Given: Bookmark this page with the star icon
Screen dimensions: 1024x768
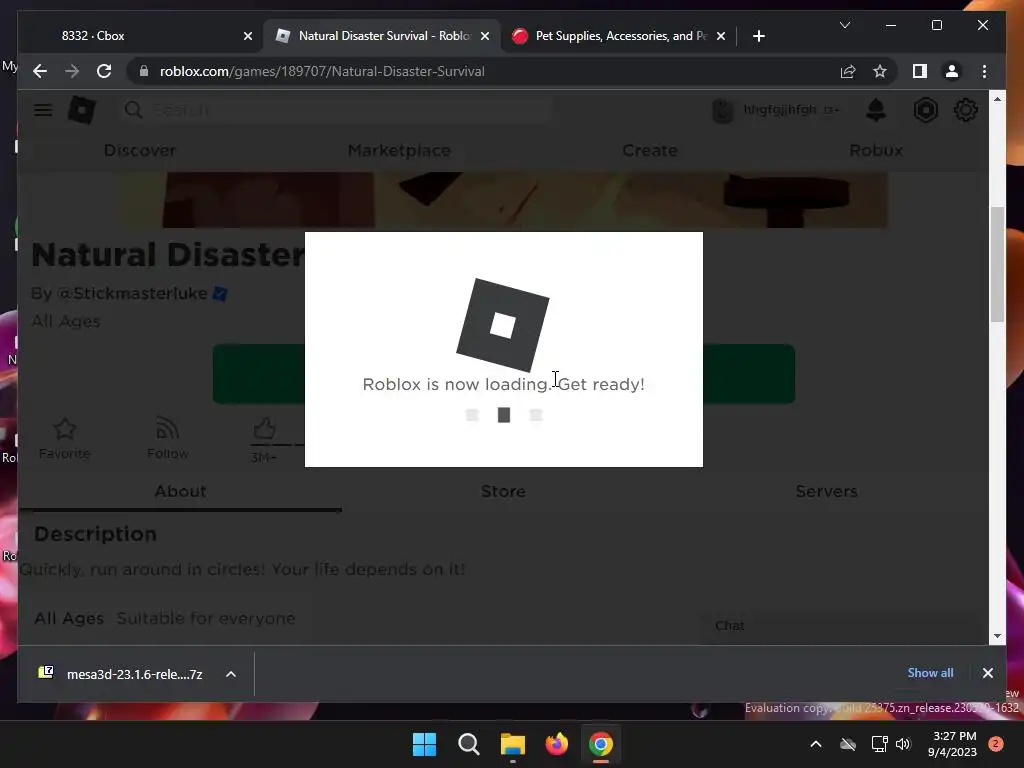Looking at the screenshot, I should coord(880,71).
